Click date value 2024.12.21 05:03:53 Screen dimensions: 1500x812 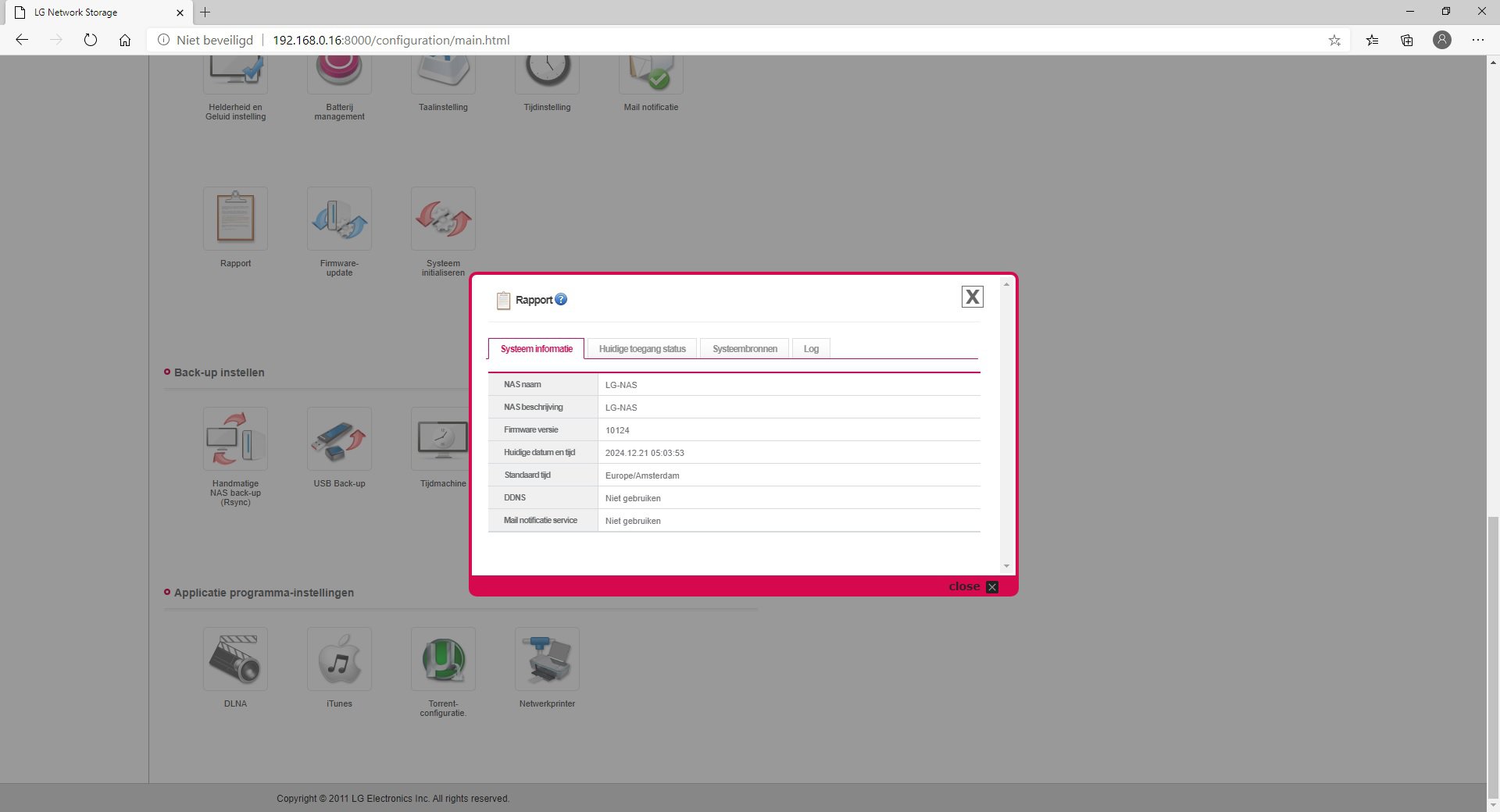tap(645, 453)
